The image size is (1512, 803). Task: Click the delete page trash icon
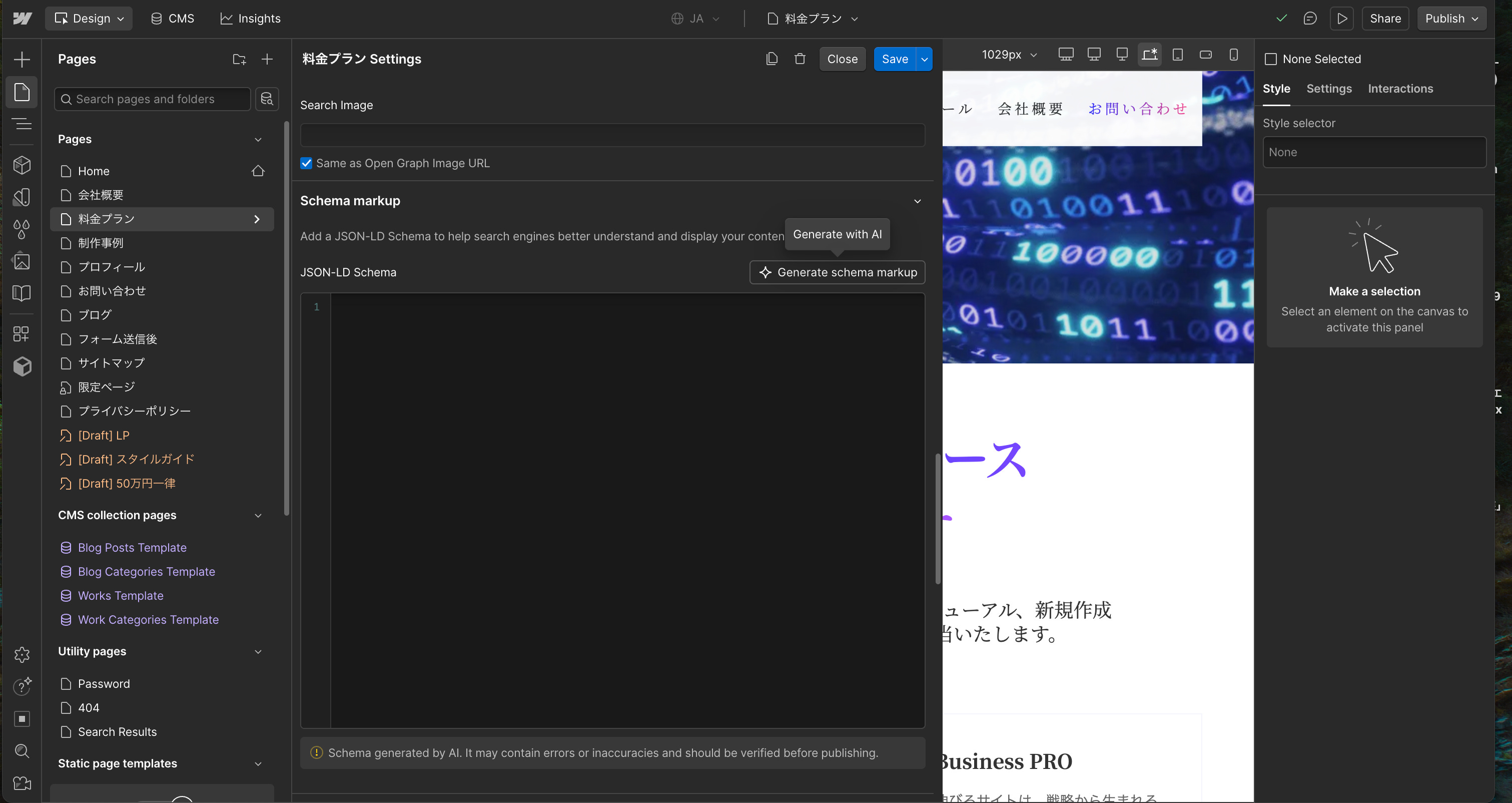pyautogui.click(x=800, y=59)
